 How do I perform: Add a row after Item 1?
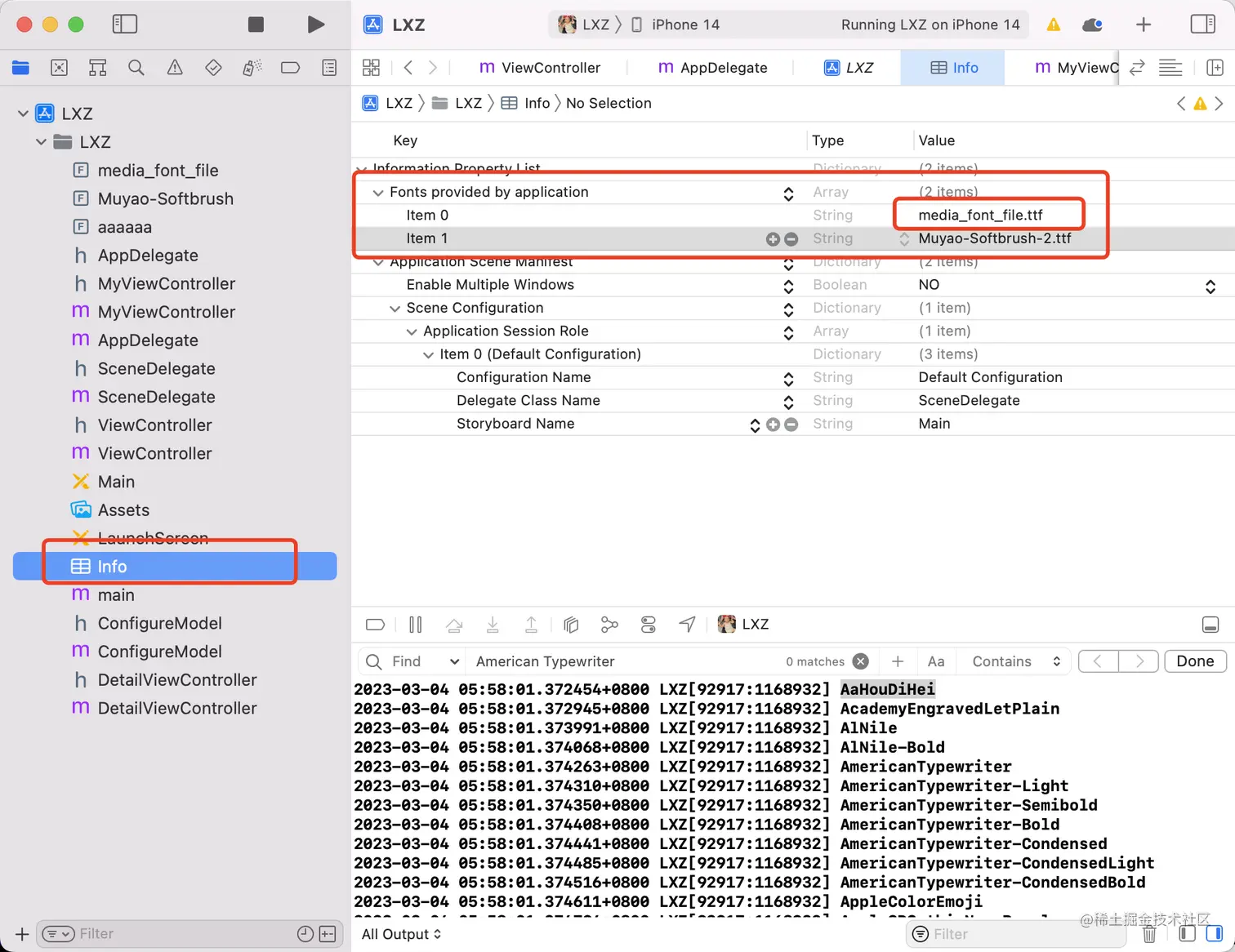[773, 239]
